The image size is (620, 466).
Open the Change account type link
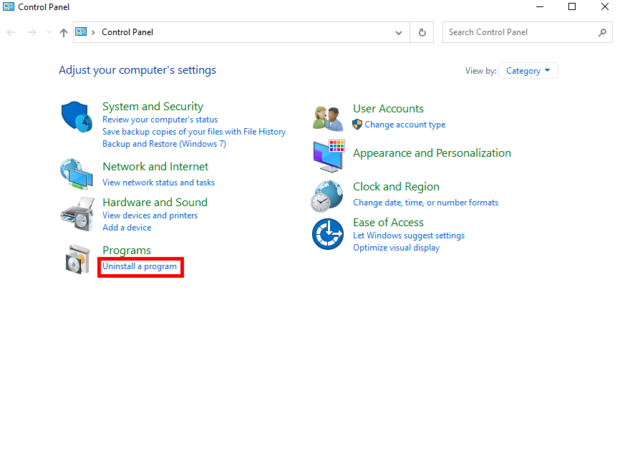pyautogui.click(x=405, y=125)
